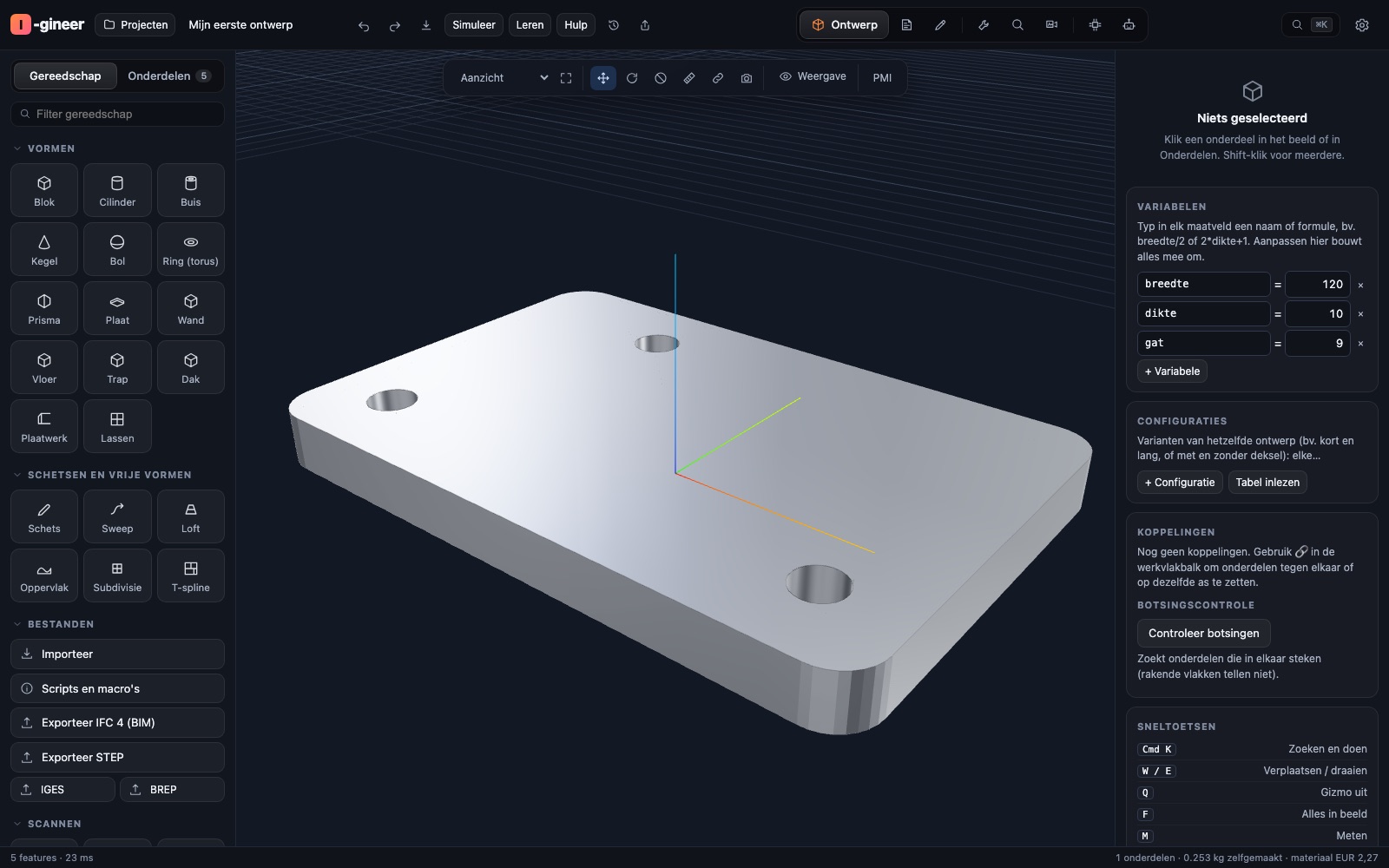This screenshot has height=868, width=1389.
Task: Select the Gereedschap tab
Action: [65, 76]
